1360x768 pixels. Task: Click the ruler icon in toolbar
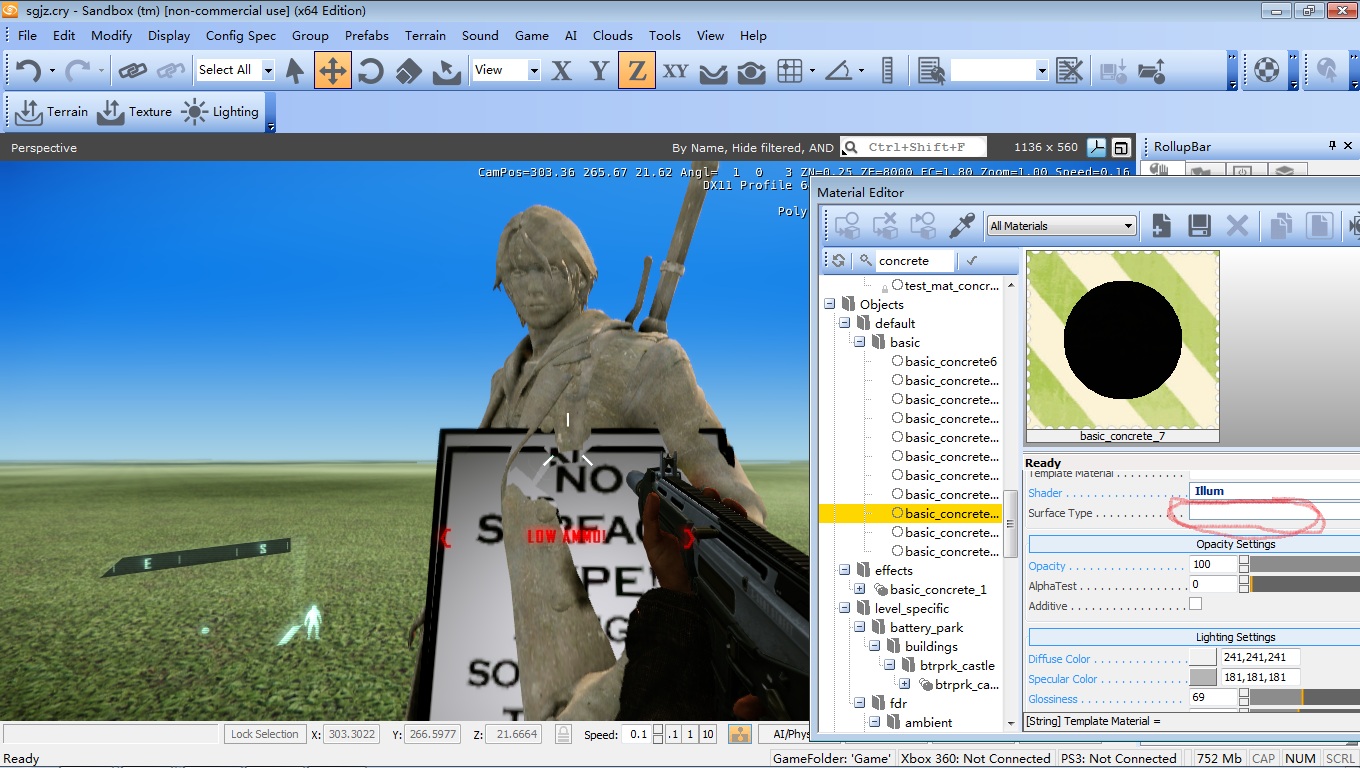(x=887, y=70)
